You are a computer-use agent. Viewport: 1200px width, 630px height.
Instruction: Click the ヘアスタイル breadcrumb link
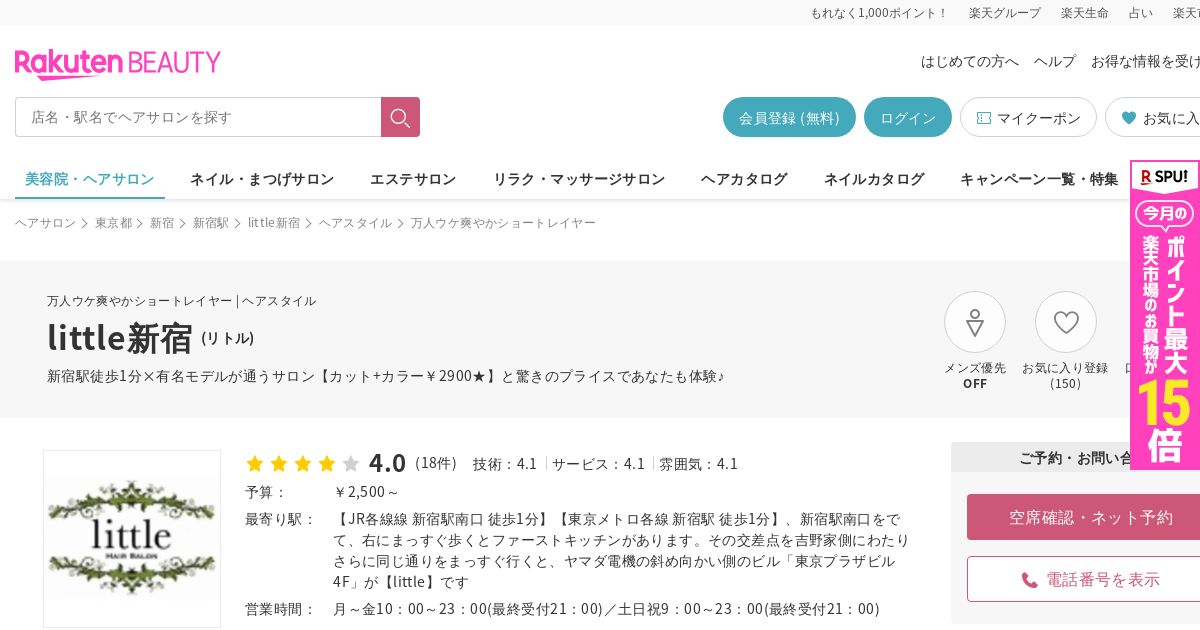pyautogui.click(x=355, y=223)
